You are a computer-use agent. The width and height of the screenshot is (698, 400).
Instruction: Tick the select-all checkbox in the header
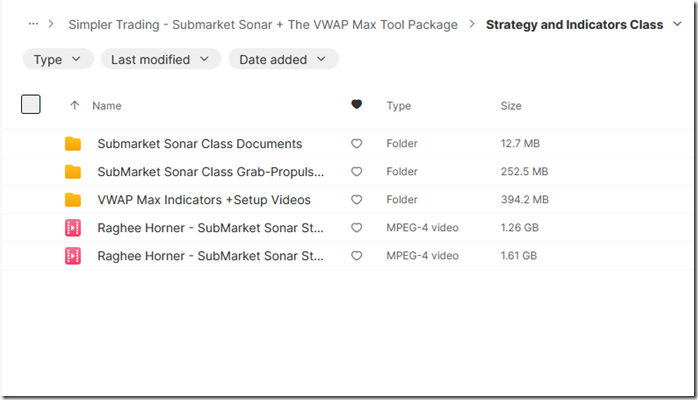pos(31,104)
